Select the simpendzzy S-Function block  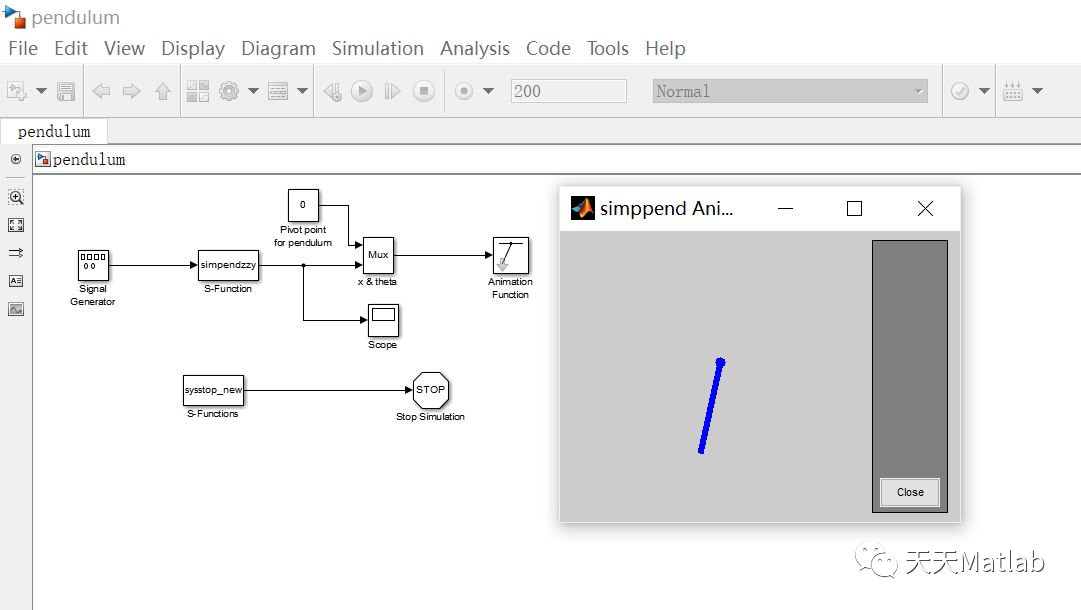[228, 265]
